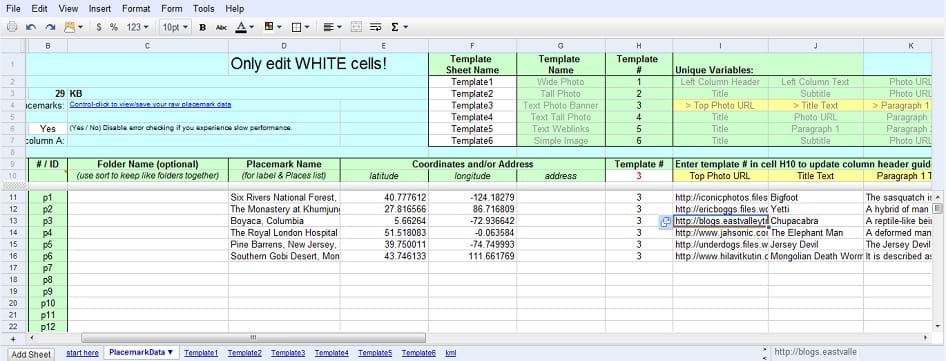Select the latitude 51.518083 cell

click(x=384, y=232)
